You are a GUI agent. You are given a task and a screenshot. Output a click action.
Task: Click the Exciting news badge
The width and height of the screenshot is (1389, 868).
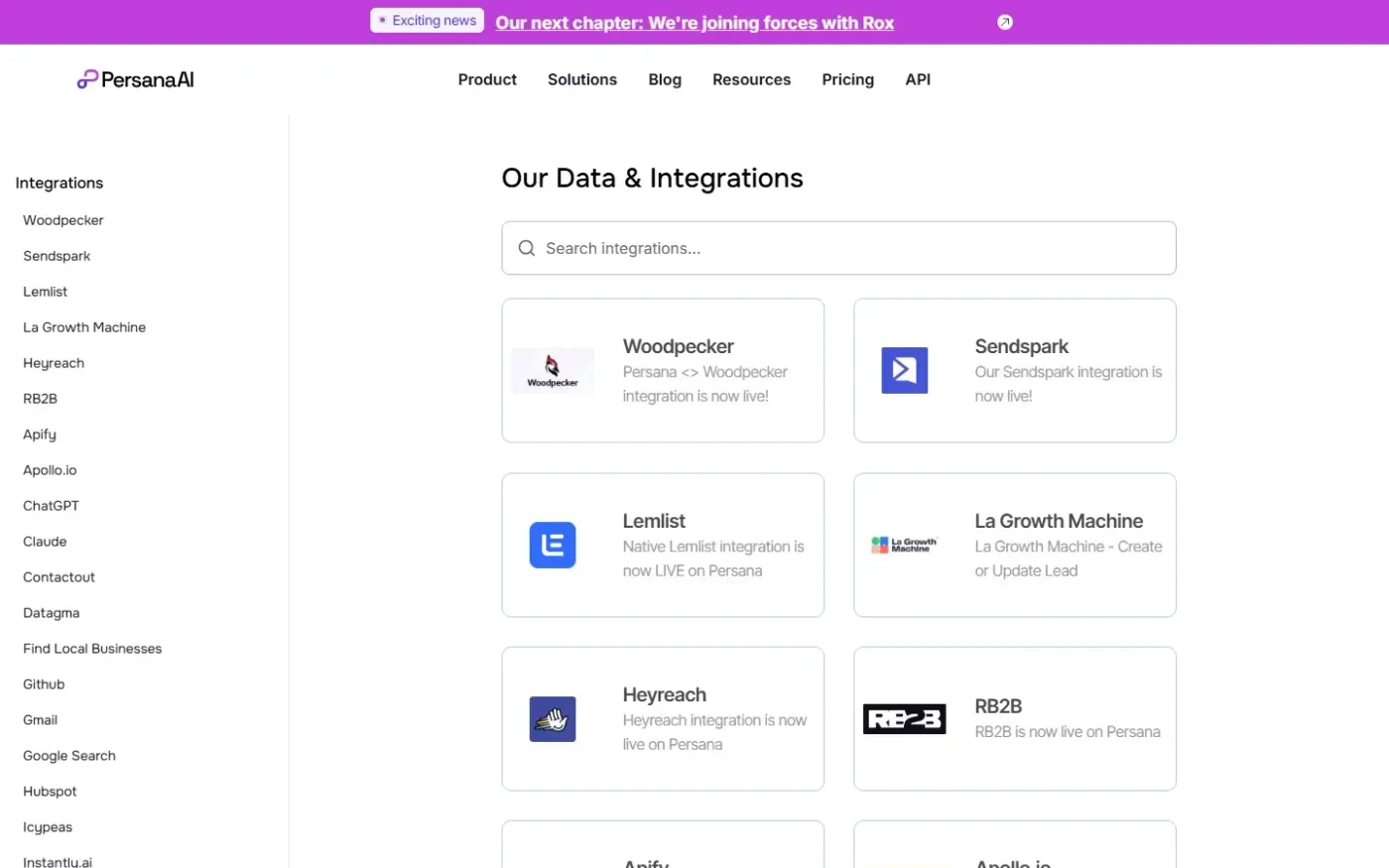point(428,21)
